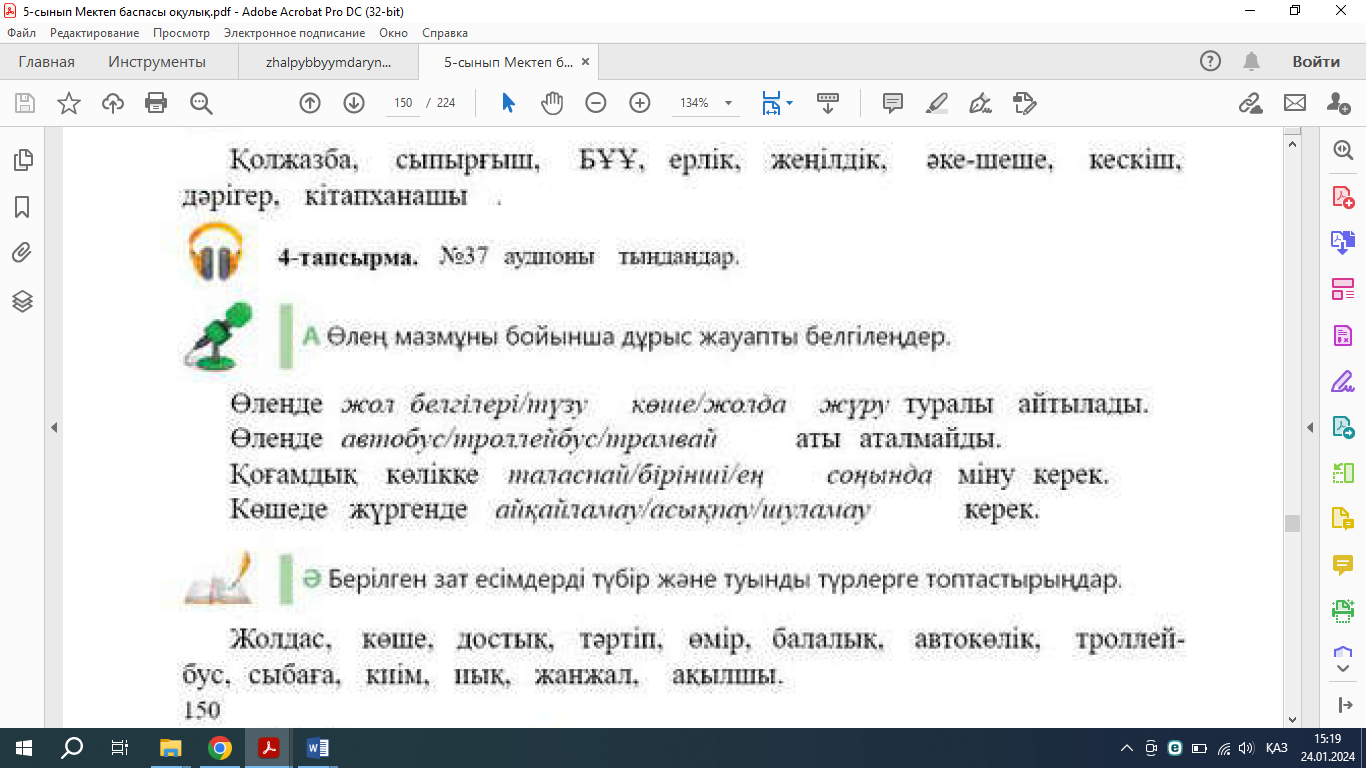Viewport: 1366px width, 768px height.
Task: Open the highlight text tool
Action: [x=937, y=103]
